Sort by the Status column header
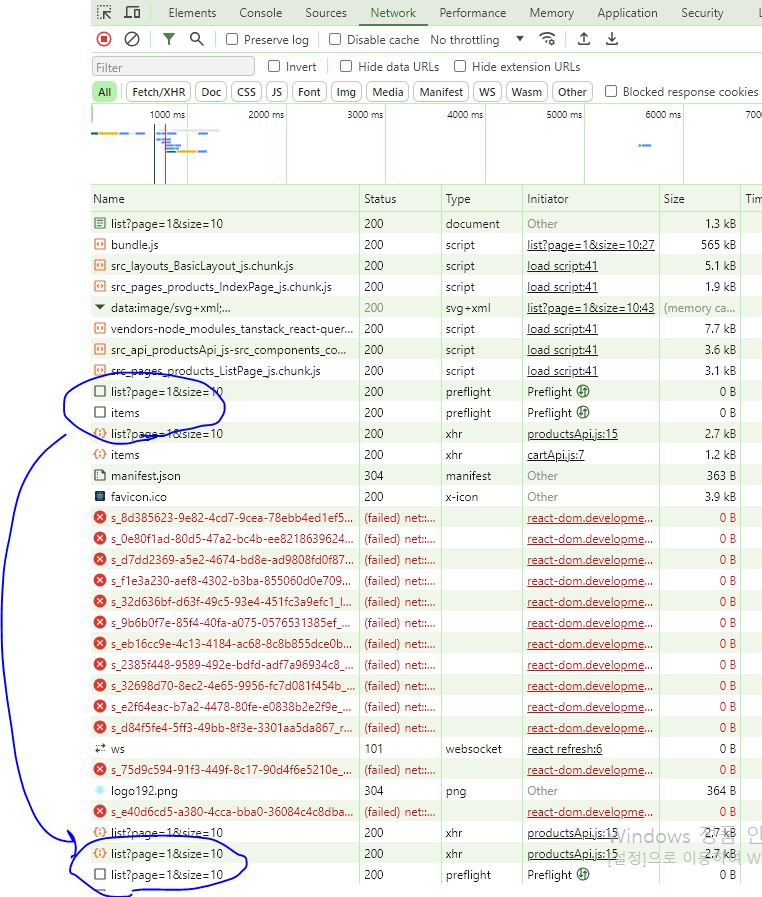 pyautogui.click(x=400, y=199)
